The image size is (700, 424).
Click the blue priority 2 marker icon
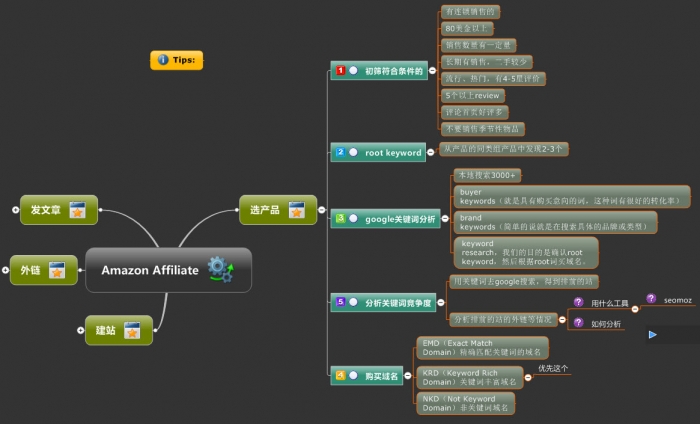[341, 152]
